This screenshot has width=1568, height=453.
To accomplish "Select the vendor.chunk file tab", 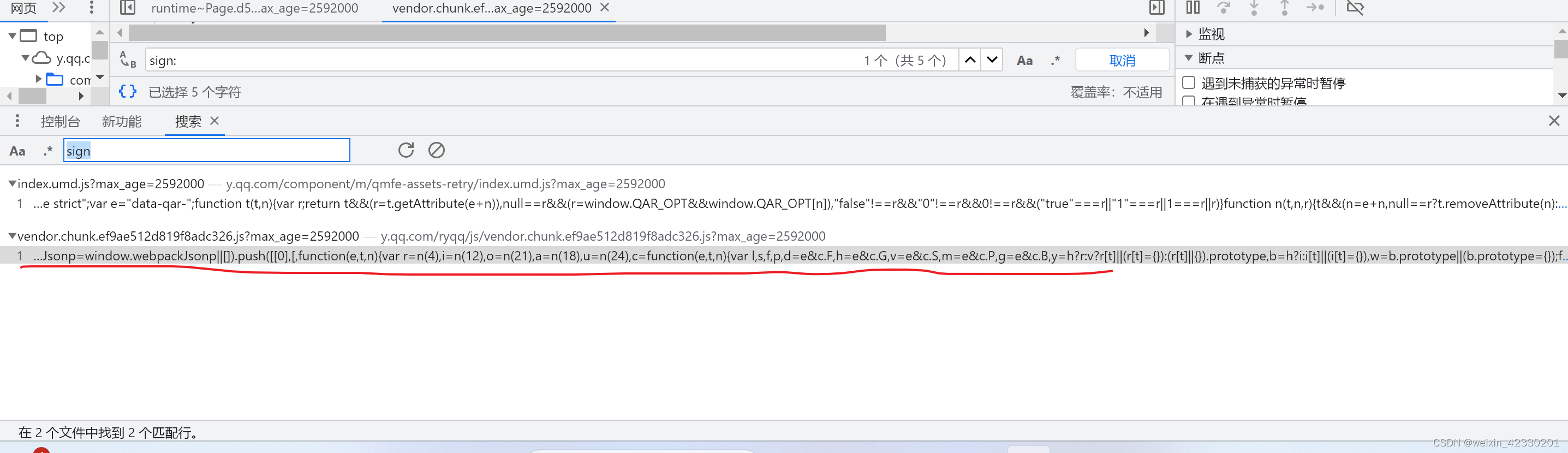I will coord(492,8).
